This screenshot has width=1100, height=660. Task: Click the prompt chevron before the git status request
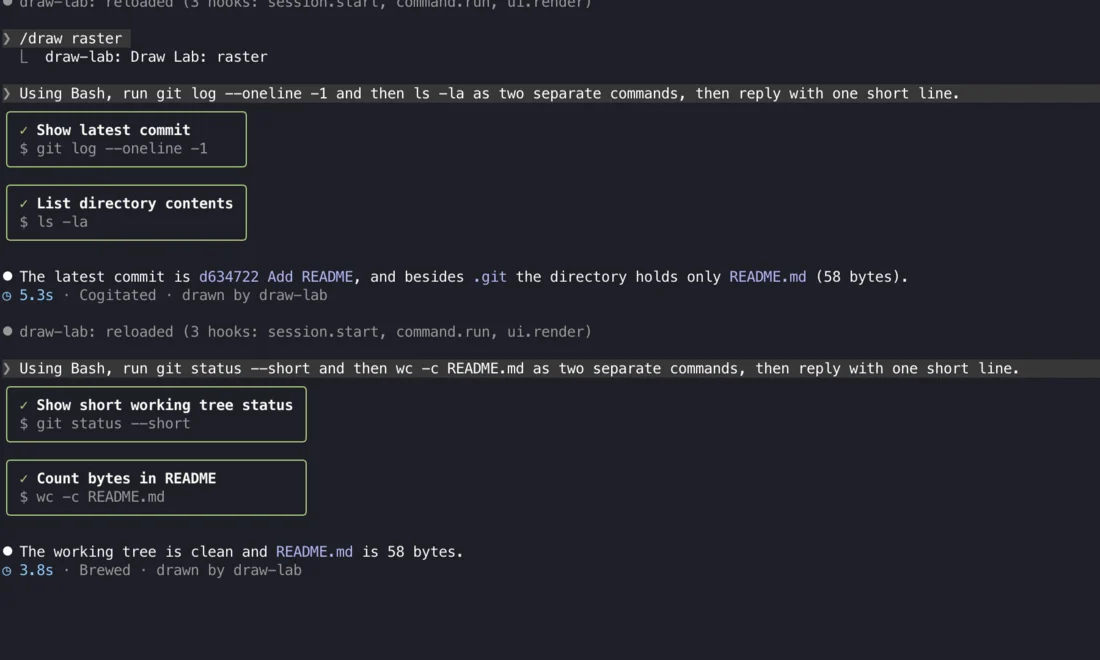click(7, 368)
